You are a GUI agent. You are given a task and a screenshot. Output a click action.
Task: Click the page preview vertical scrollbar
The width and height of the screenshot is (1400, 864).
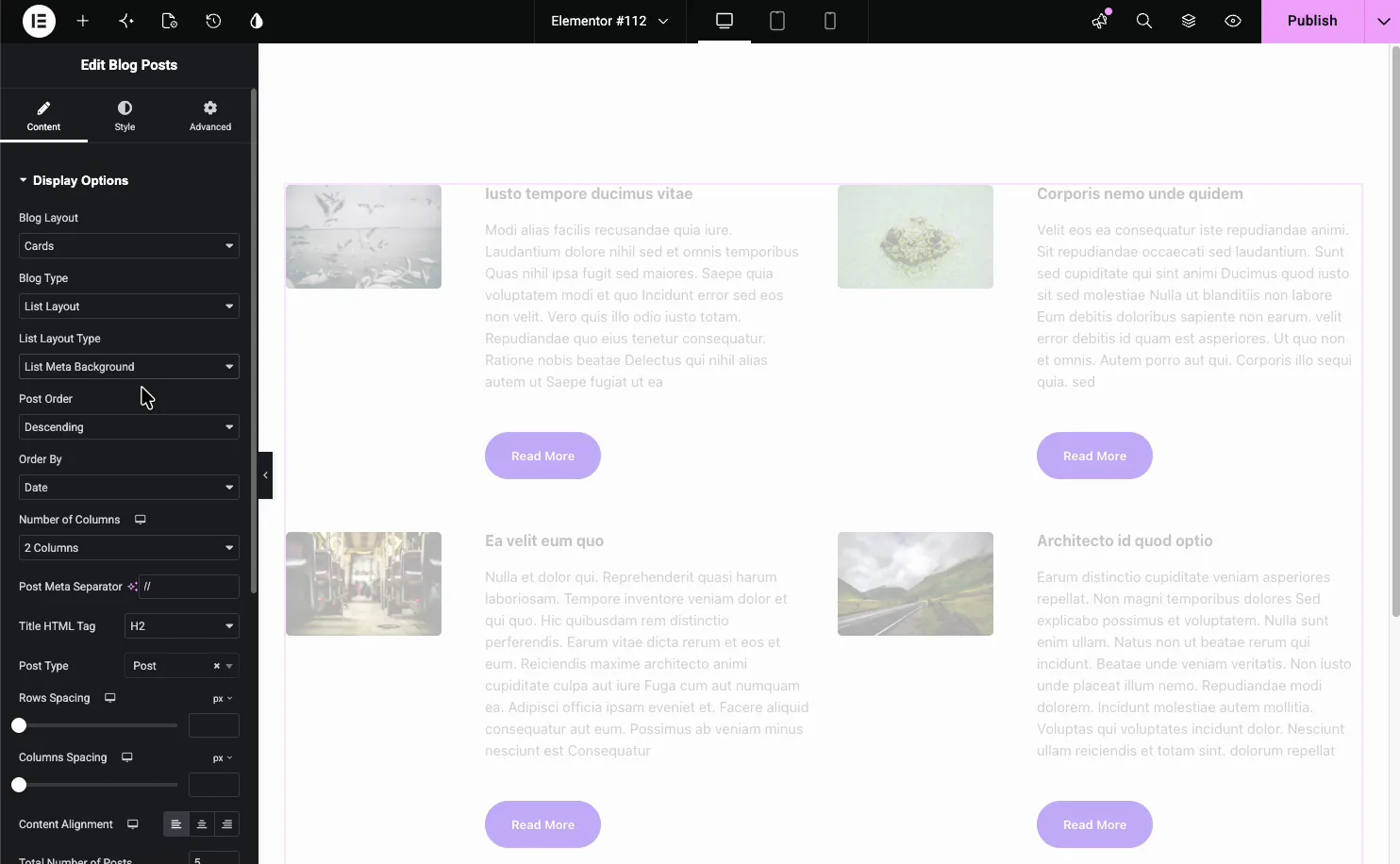pos(1395,330)
